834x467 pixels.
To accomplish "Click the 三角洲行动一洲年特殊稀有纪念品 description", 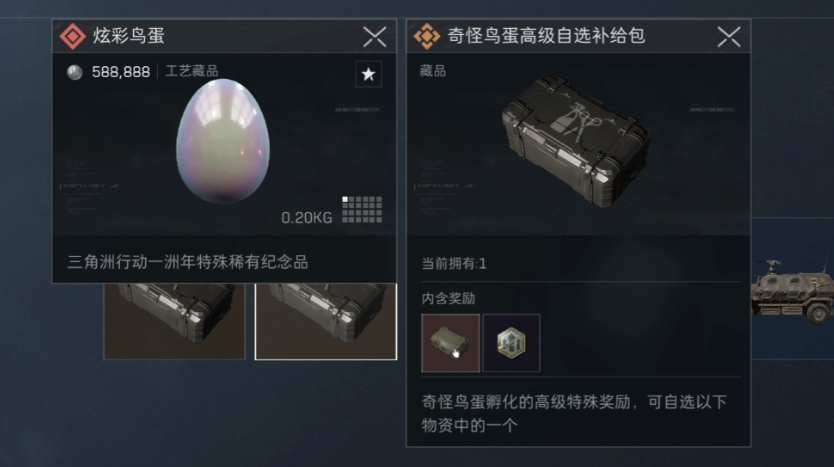I will 188,262.
